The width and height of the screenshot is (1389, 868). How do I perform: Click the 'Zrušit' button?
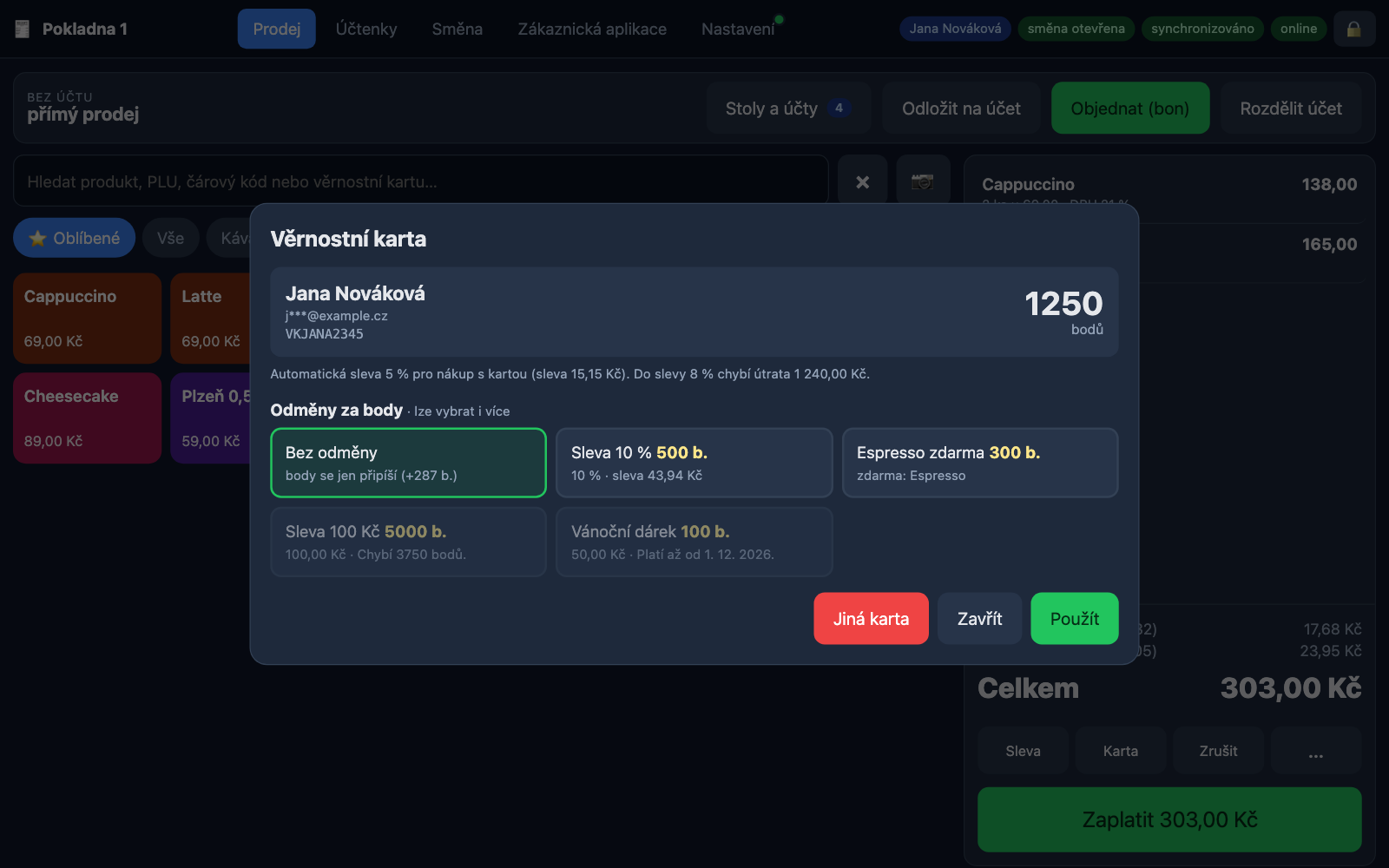click(1218, 751)
